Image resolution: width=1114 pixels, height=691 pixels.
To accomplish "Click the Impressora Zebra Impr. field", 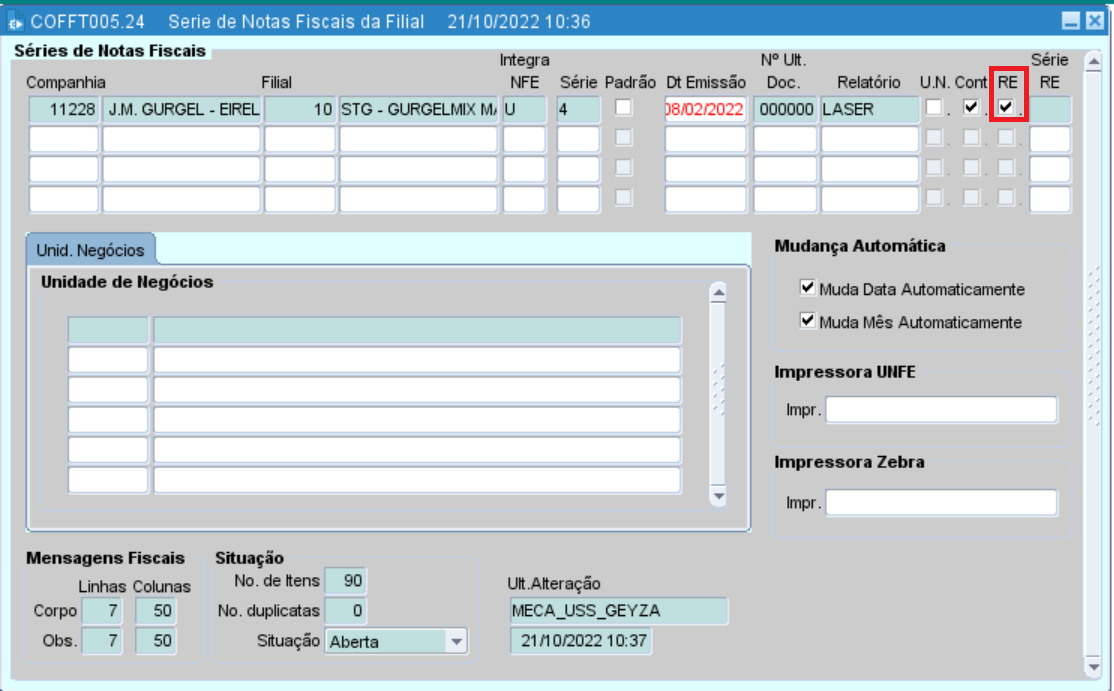I will coord(941,503).
